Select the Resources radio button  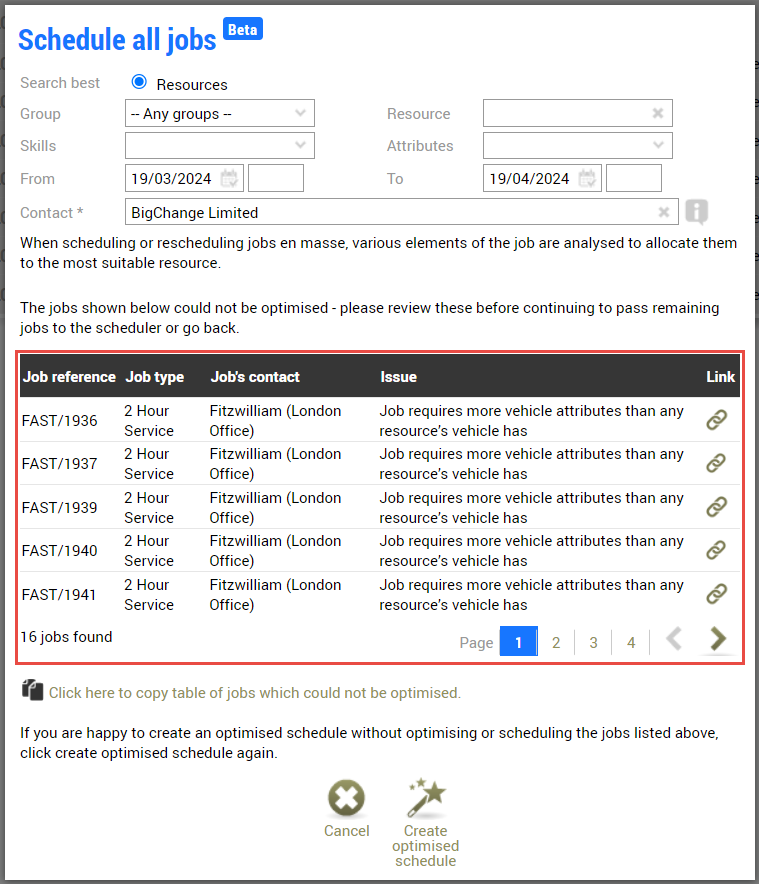click(x=139, y=83)
